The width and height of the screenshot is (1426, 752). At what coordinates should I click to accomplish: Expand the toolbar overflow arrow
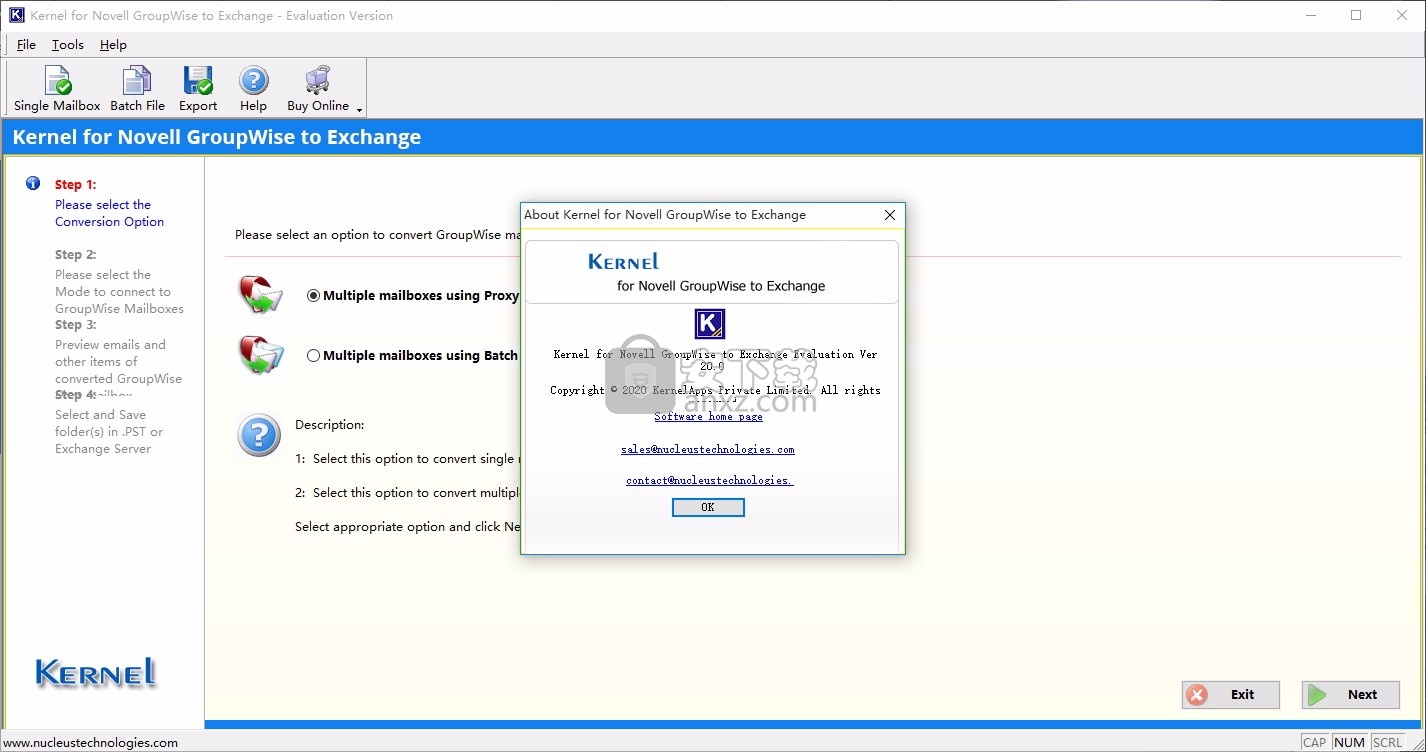point(359,109)
